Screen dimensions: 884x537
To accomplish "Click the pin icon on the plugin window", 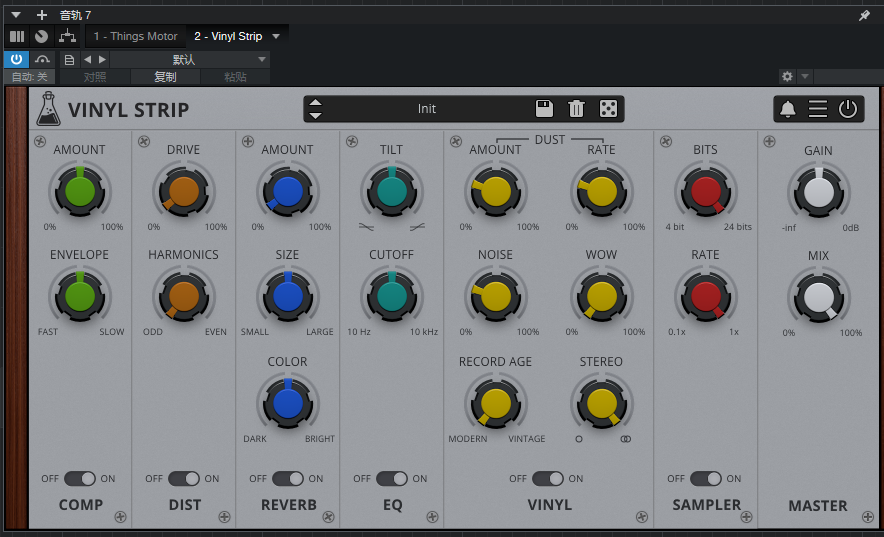I will coord(864,15).
